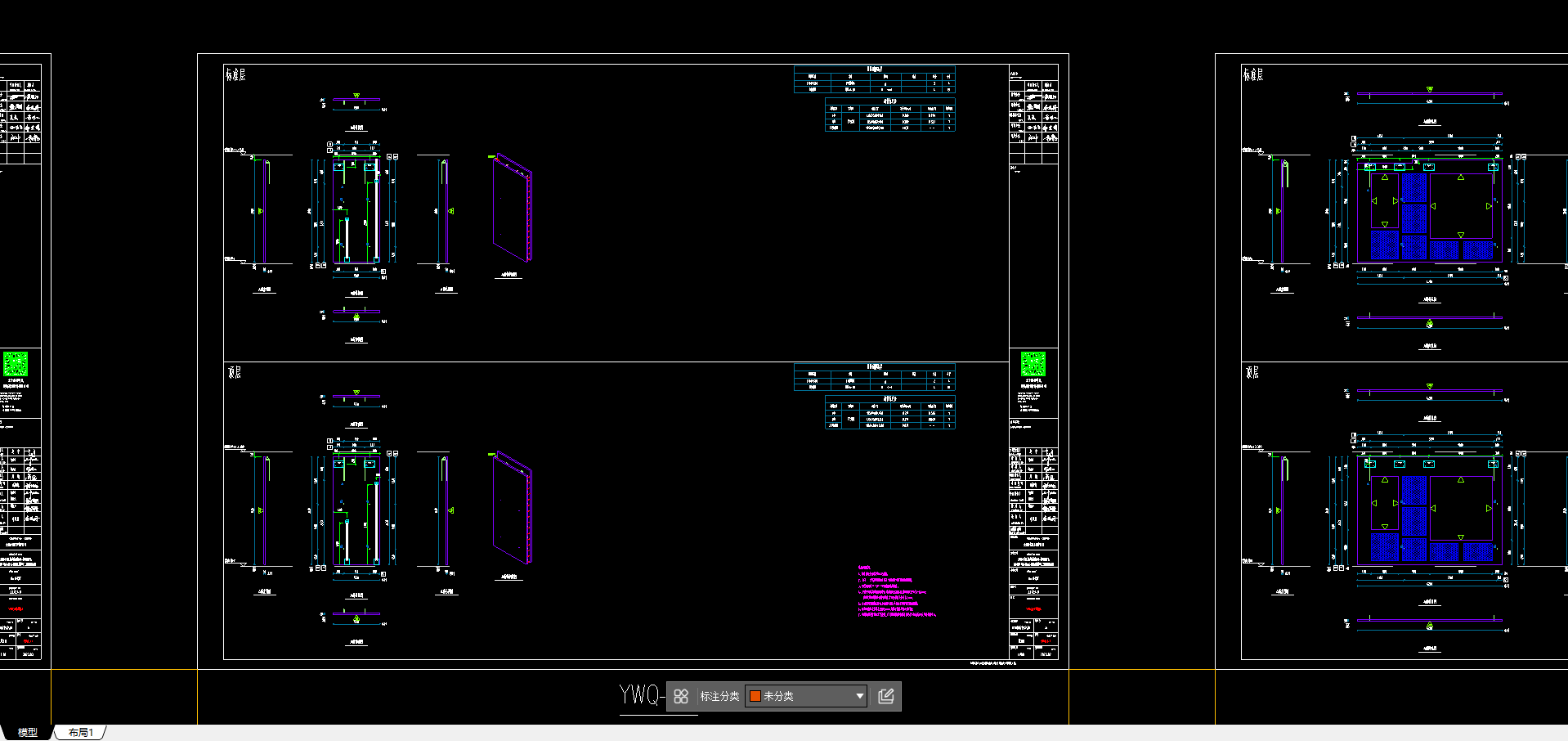Select the lower 3D isometric wall panel view
This screenshot has width=1568, height=741.
pyautogui.click(x=512, y=507)
